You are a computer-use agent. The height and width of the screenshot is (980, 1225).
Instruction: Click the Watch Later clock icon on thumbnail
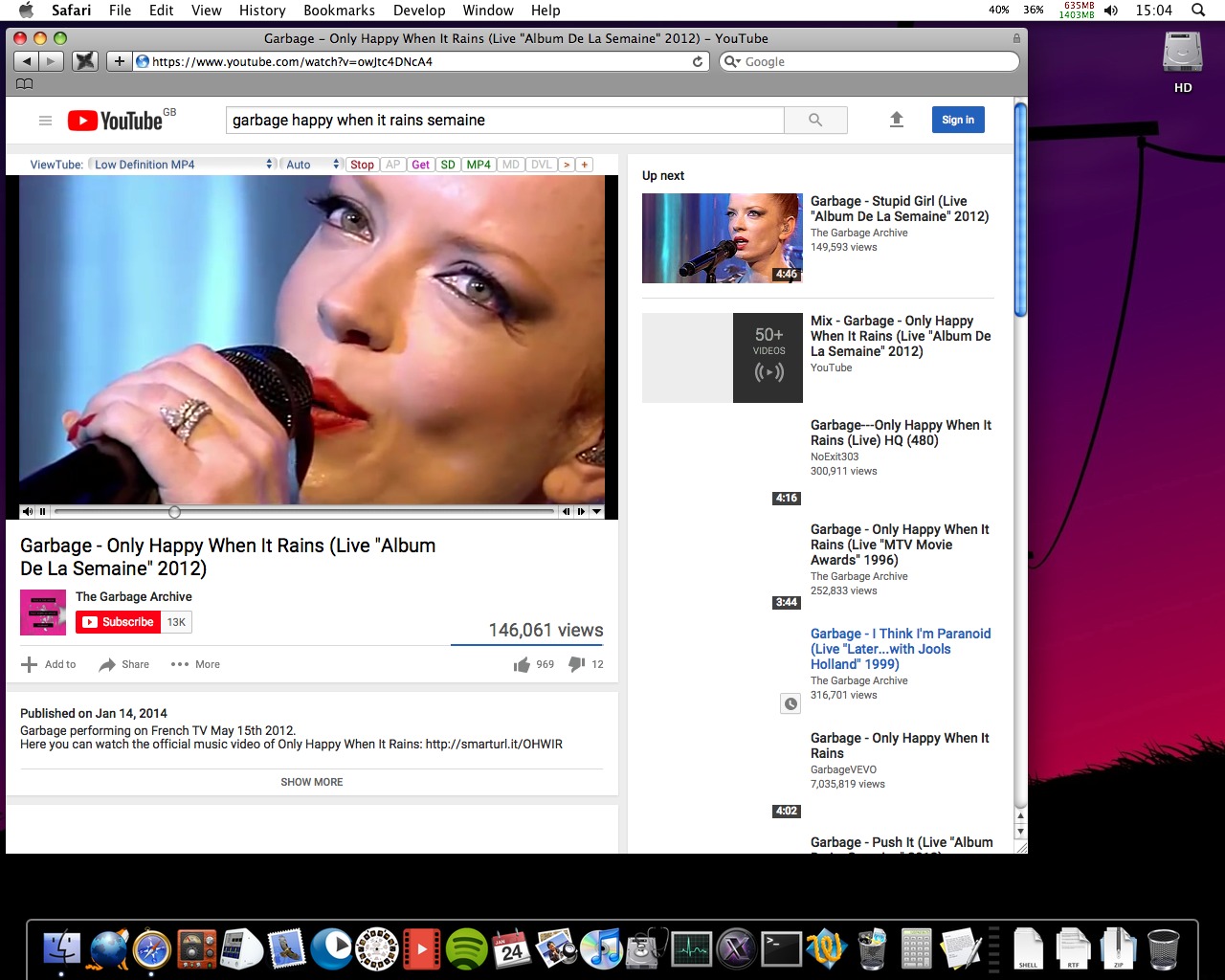click(791, 703)
